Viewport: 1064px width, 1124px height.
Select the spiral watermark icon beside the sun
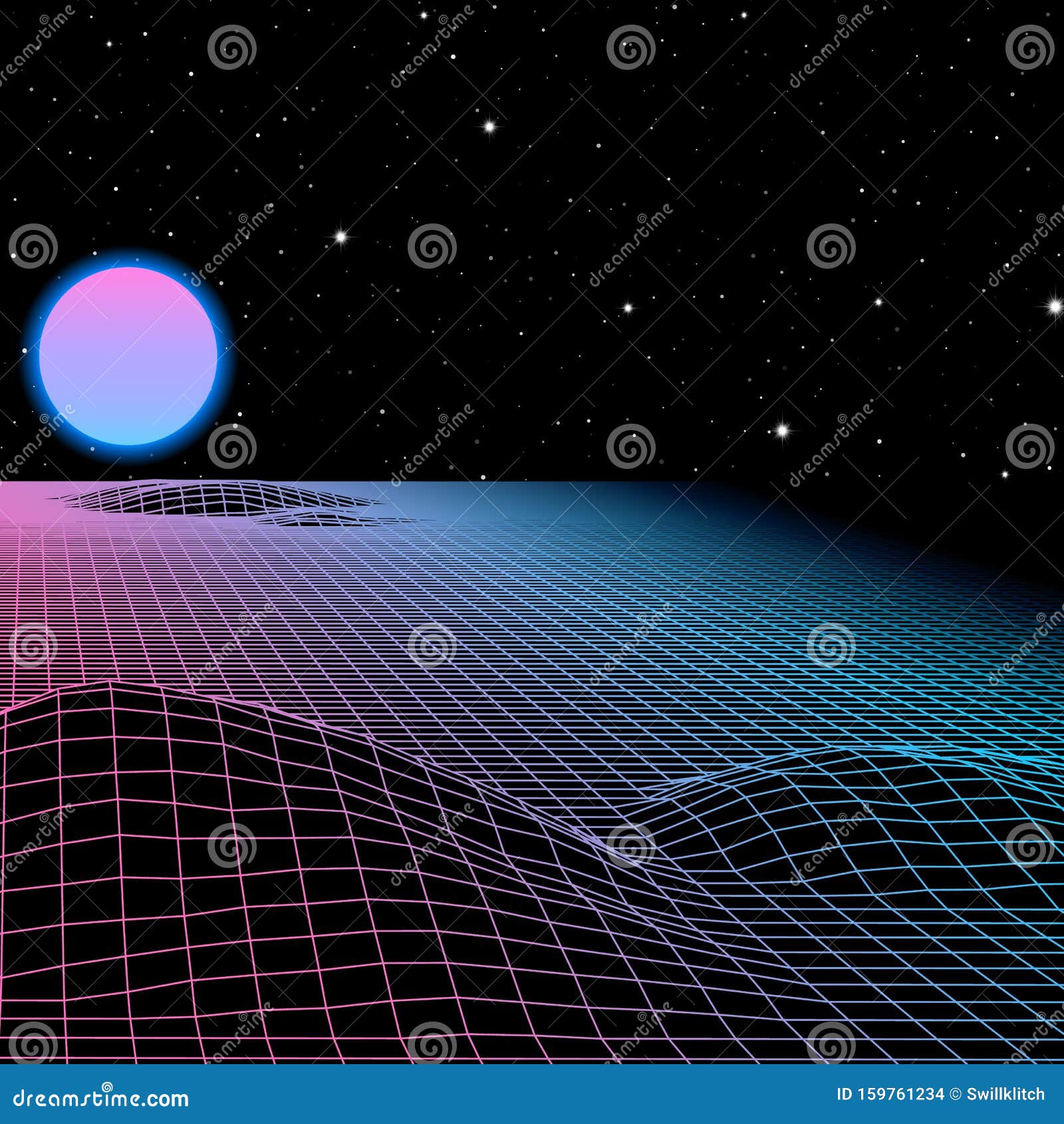pyautogui.click(x=231, y=447)
